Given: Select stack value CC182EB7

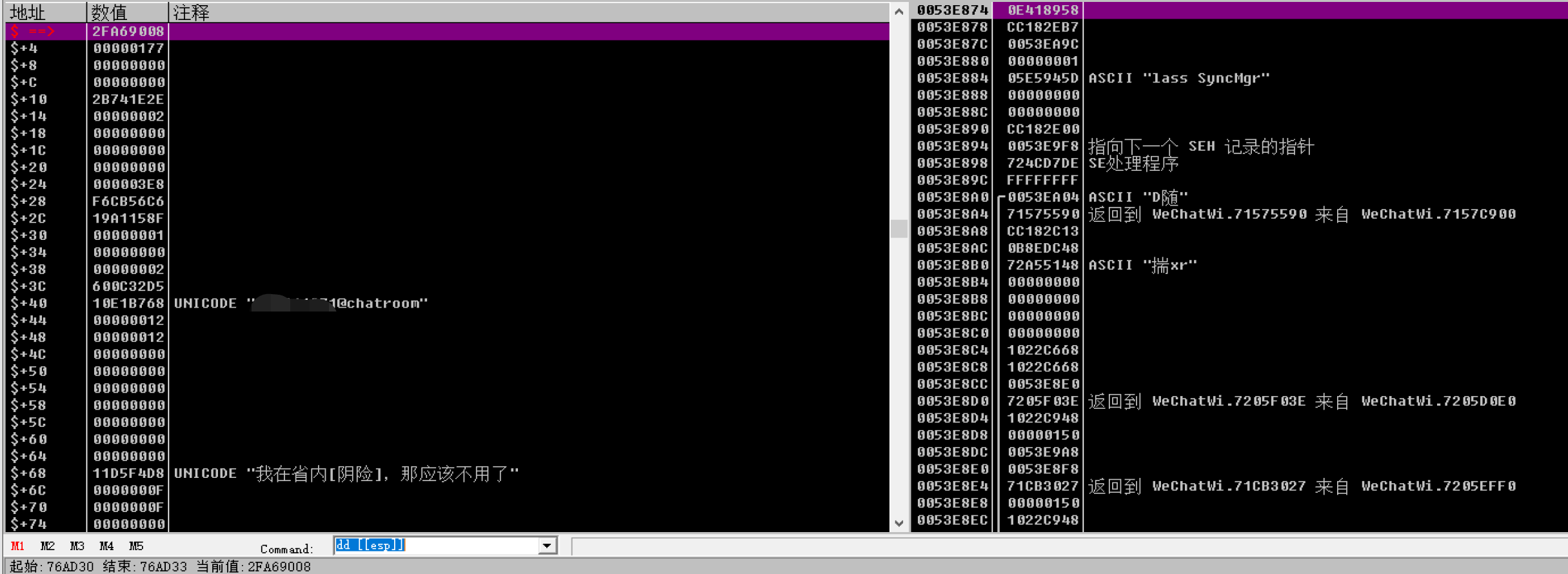Looking at the screenshot, I should (x=1042, y=27).
